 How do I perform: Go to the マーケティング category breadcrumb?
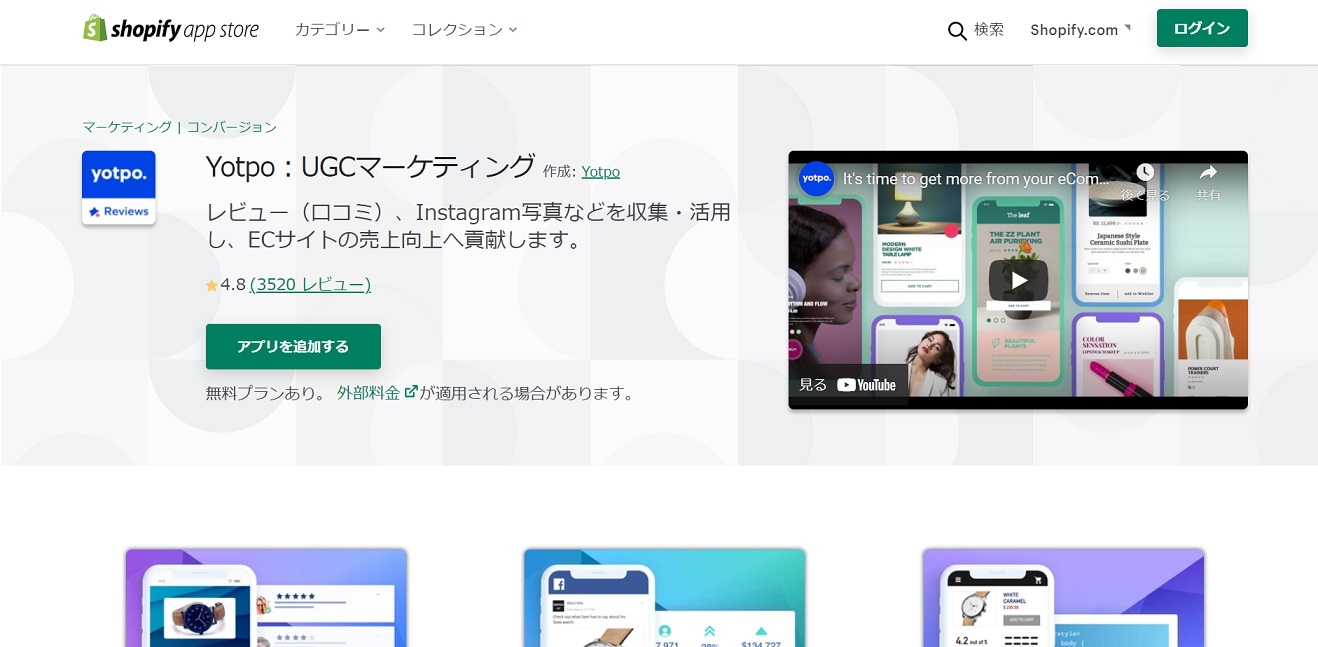coord(127,127)
